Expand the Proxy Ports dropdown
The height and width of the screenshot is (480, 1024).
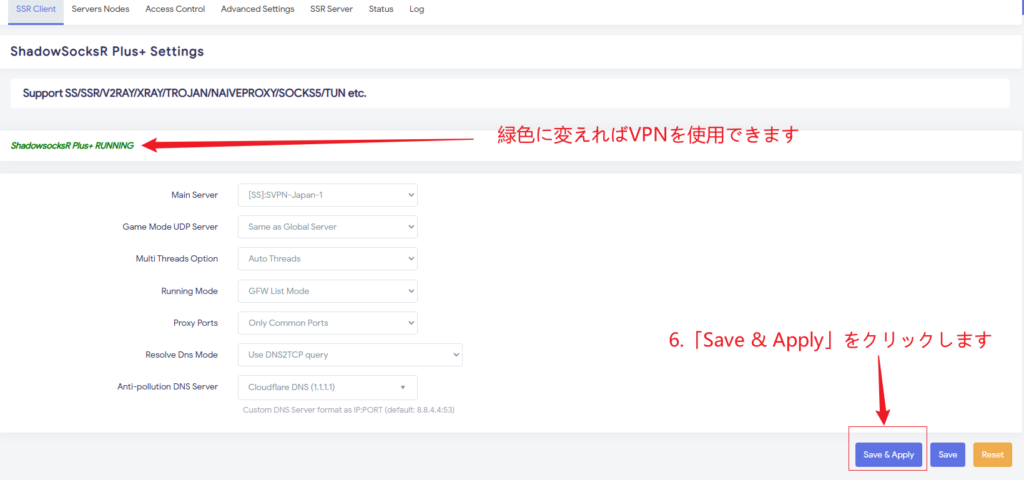click(327, 323)
